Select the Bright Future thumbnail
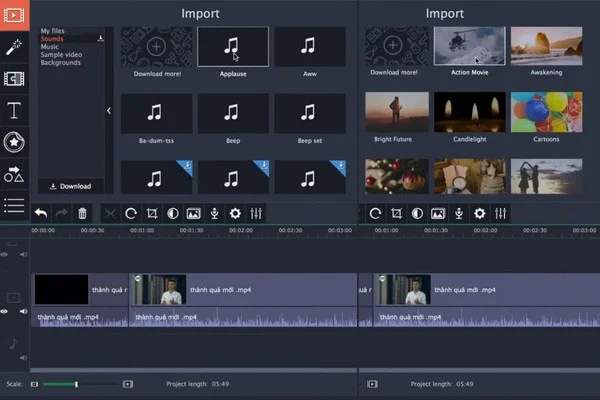 [397, 112]
